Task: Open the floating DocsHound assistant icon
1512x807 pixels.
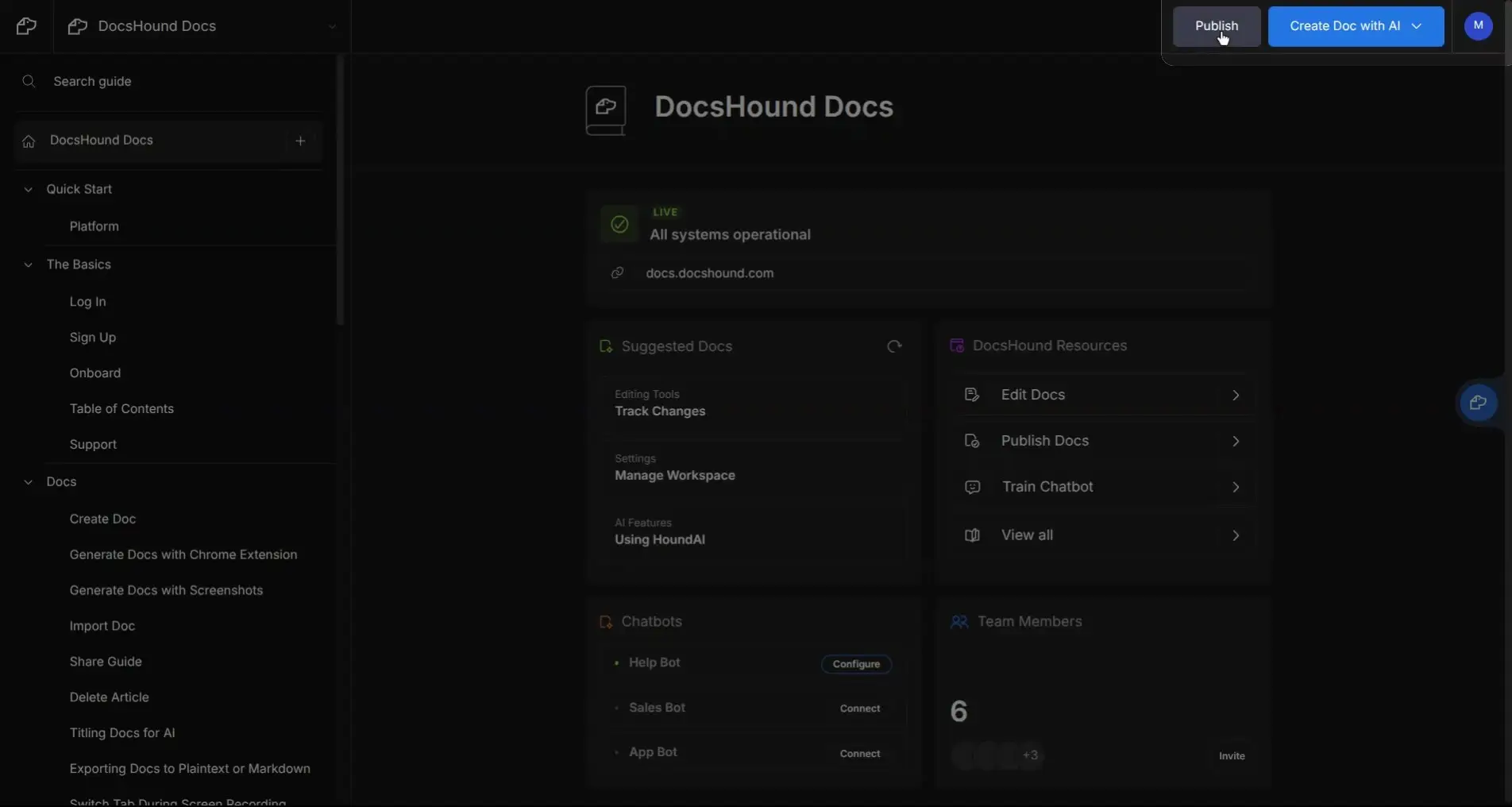Action: (x=1478, y=403)
